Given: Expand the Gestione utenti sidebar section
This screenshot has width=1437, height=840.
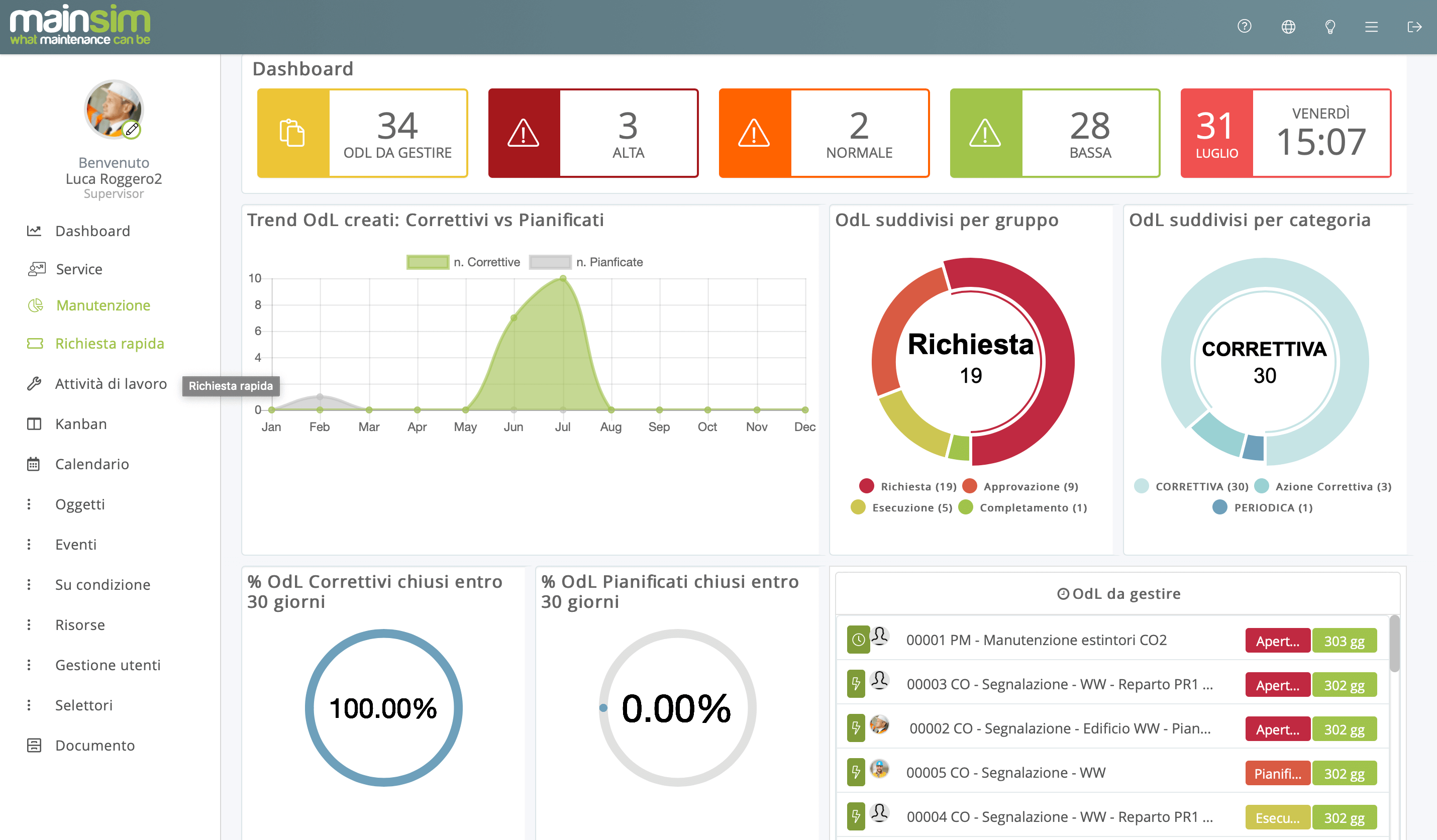Looking at the screenshot, I should pyautogui.click(x=107, y=665).
